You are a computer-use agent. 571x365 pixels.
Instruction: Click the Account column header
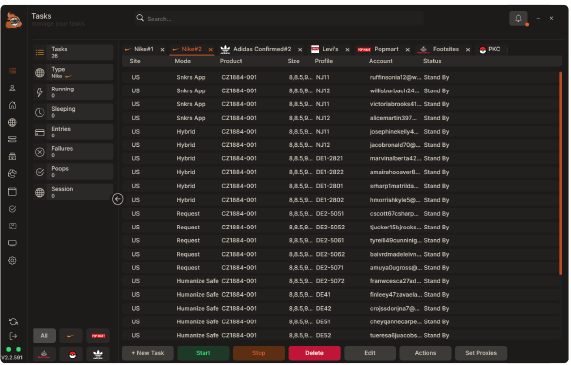(381, 61)
